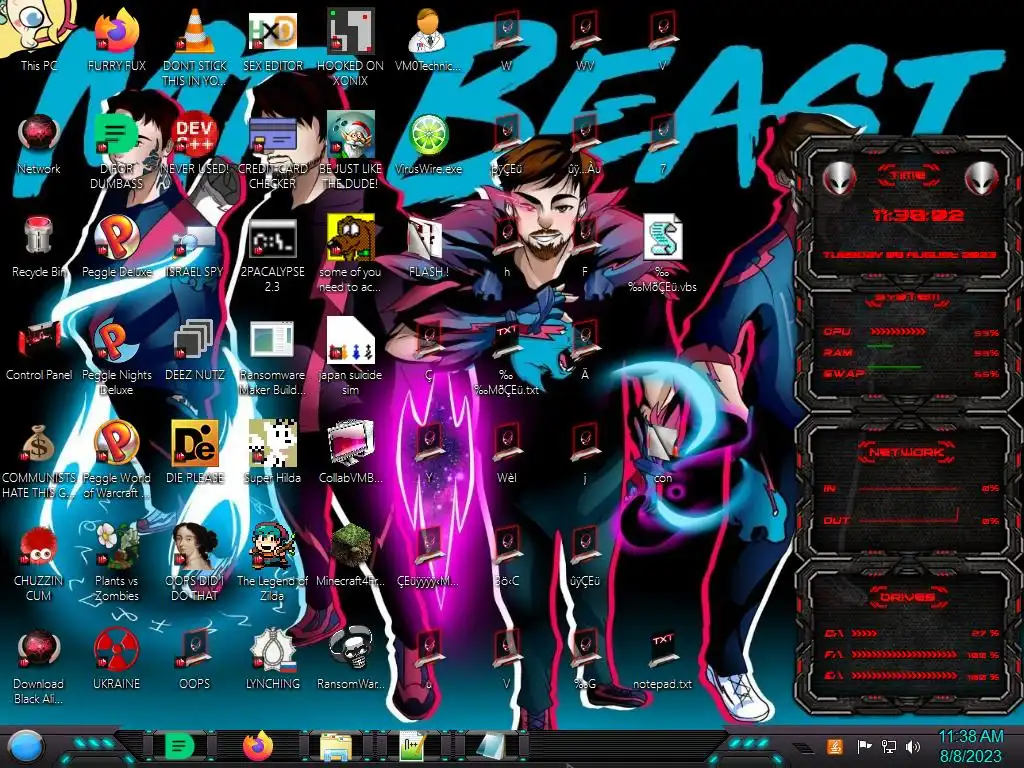
Task: Click the DRIVES header in the widget
Action: pyautogui.click(x=906, y=597)
